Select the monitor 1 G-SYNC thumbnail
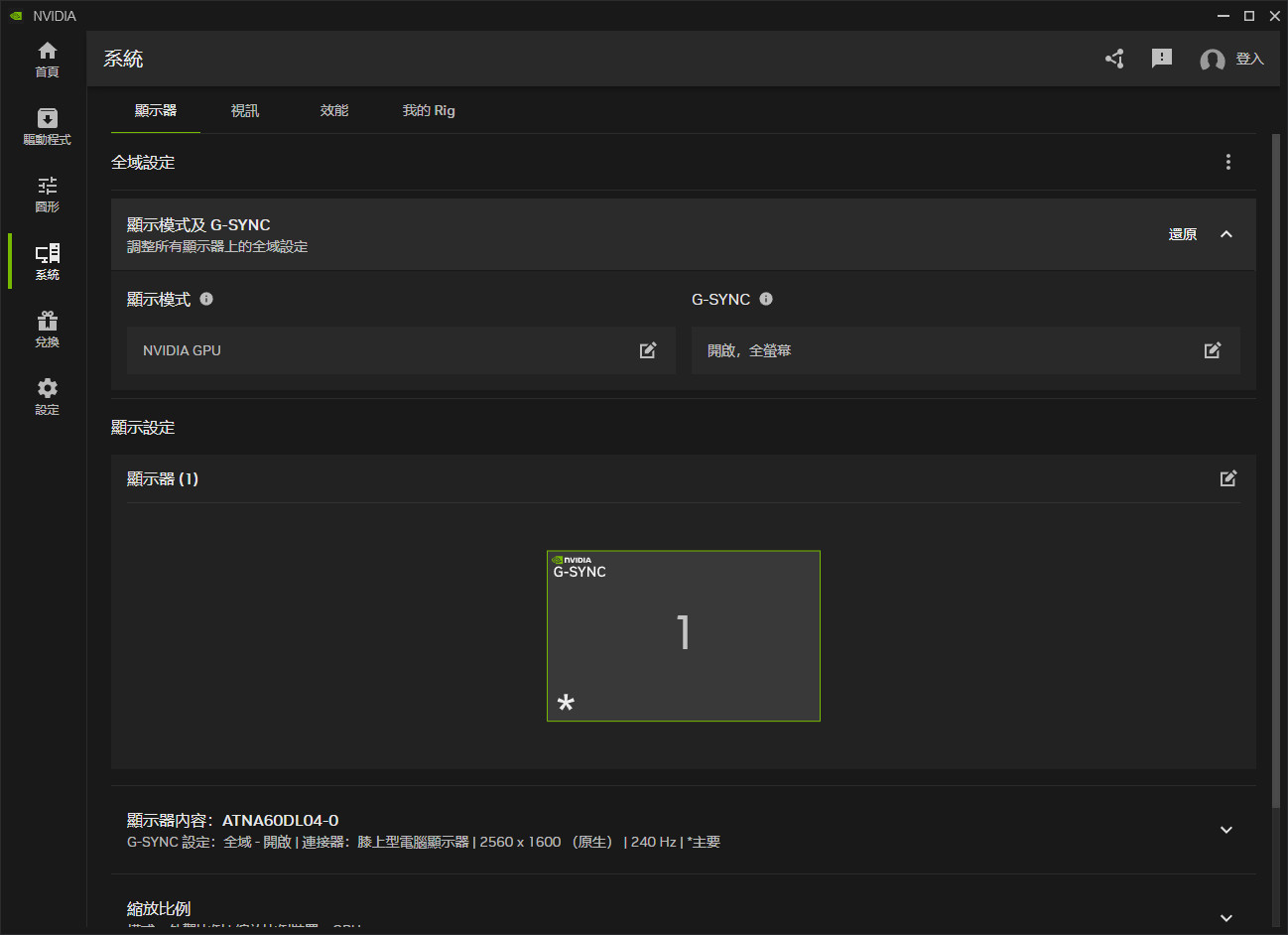This screenshot has width=1288, height=935. pyautogui.click(x=684, y=636)
